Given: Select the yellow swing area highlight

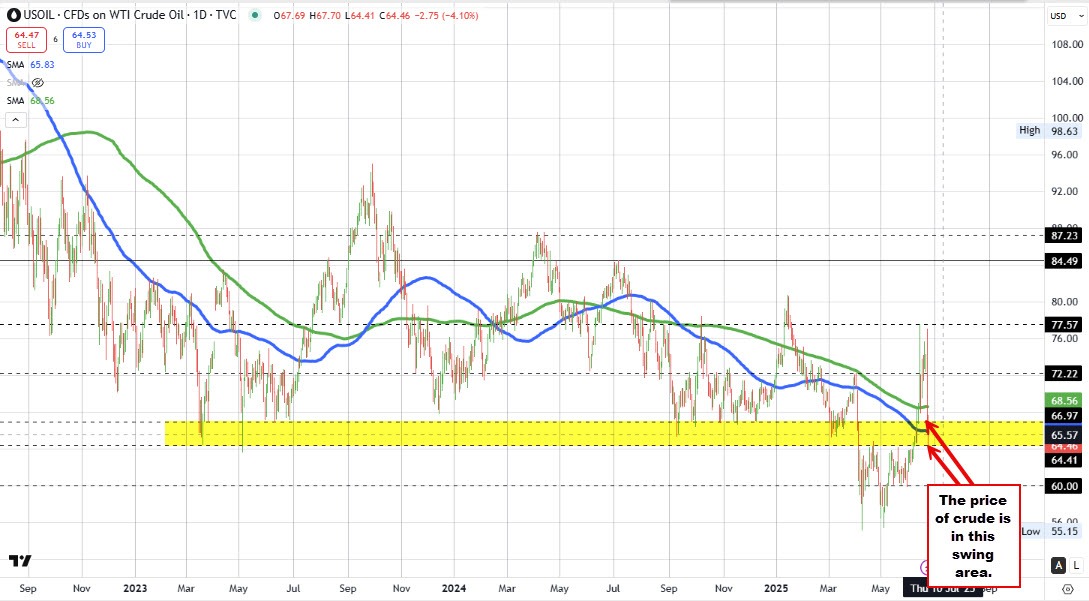Looking at the screenshot, I should pos(500,432).
